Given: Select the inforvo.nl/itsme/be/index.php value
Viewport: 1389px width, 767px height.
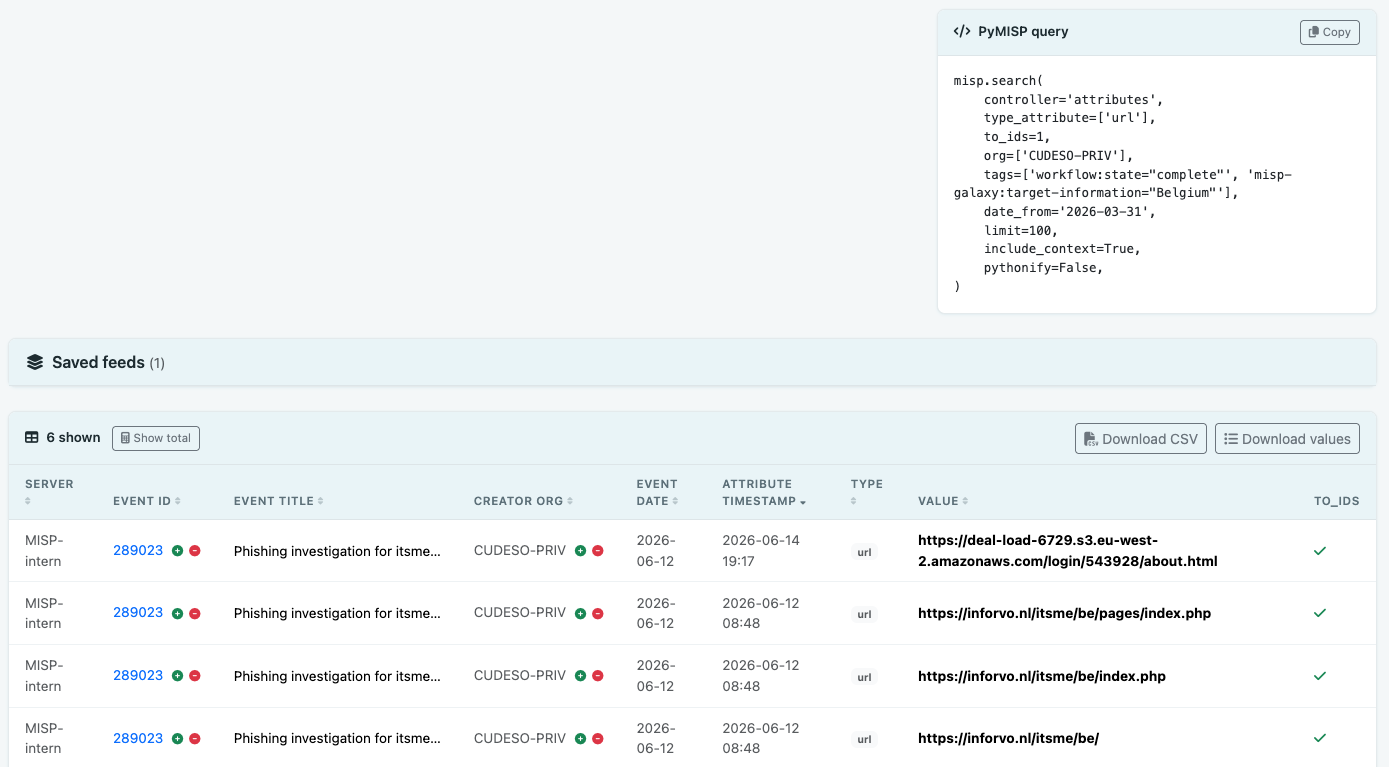Looking at the screenshot, I should [1042, 676].
